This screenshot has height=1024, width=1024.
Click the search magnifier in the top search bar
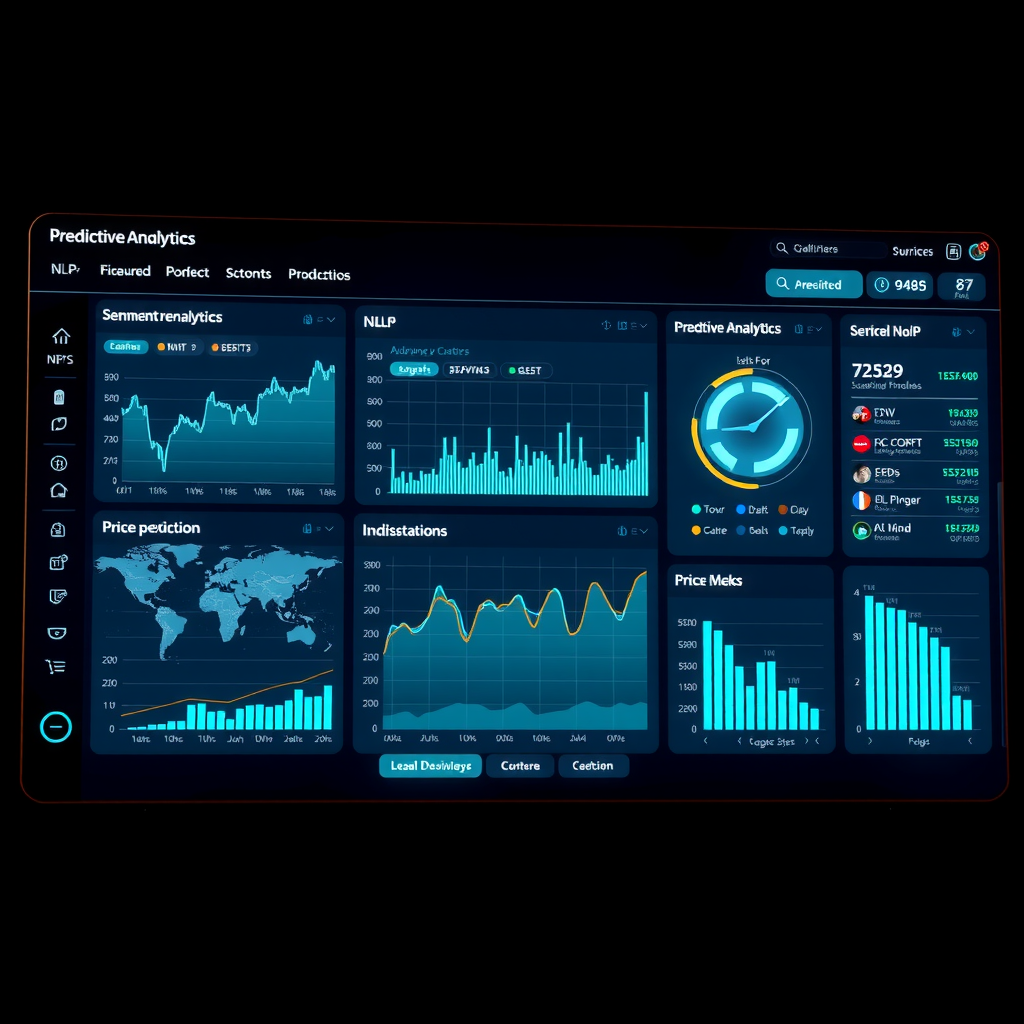coord(783,248)
